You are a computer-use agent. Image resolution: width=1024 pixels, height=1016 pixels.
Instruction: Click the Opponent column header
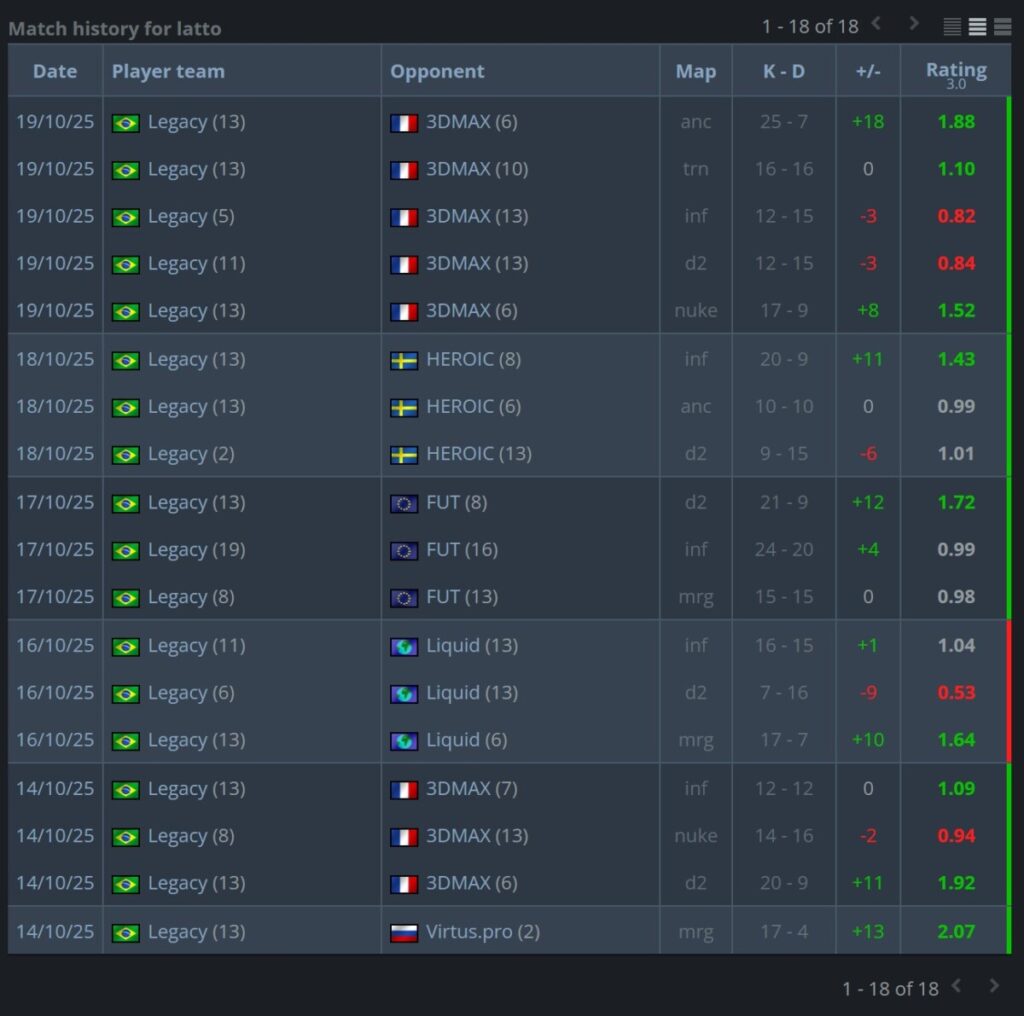(x=437, y=71)
